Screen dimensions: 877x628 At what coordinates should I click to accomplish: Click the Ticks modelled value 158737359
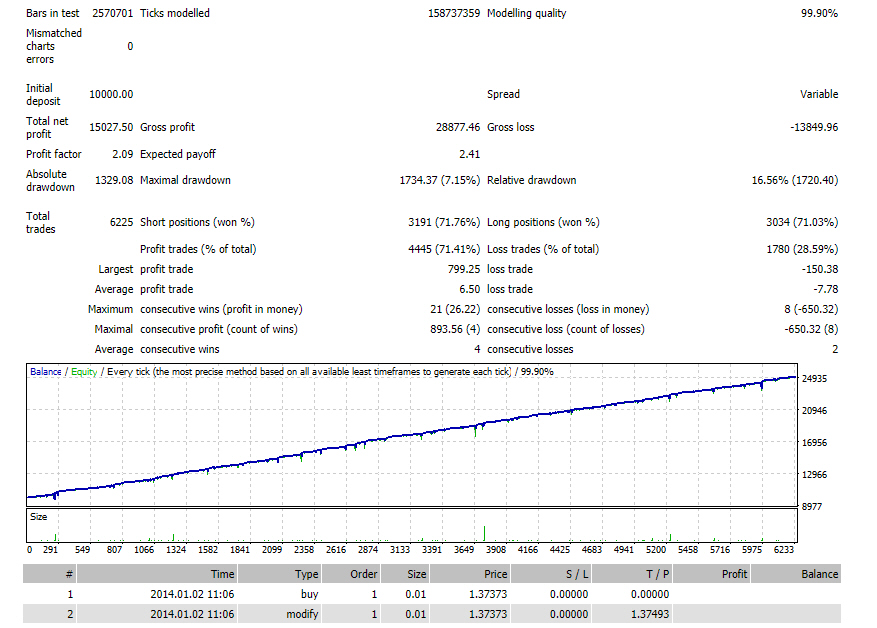[x=454, y=13]
